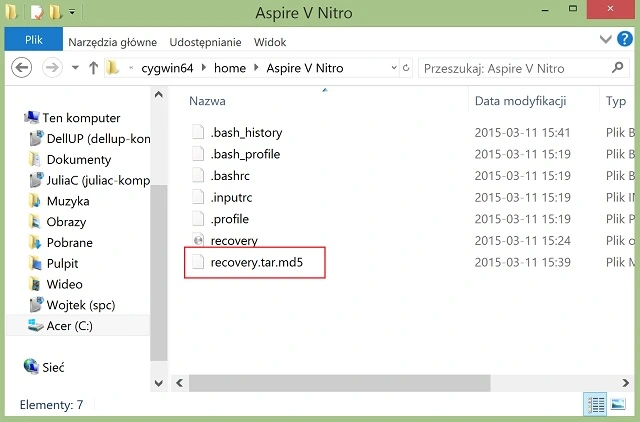Screen dimensions: 640x422
Task: Click the recovery.tar.md5 file icon
Action: (198, 262)
